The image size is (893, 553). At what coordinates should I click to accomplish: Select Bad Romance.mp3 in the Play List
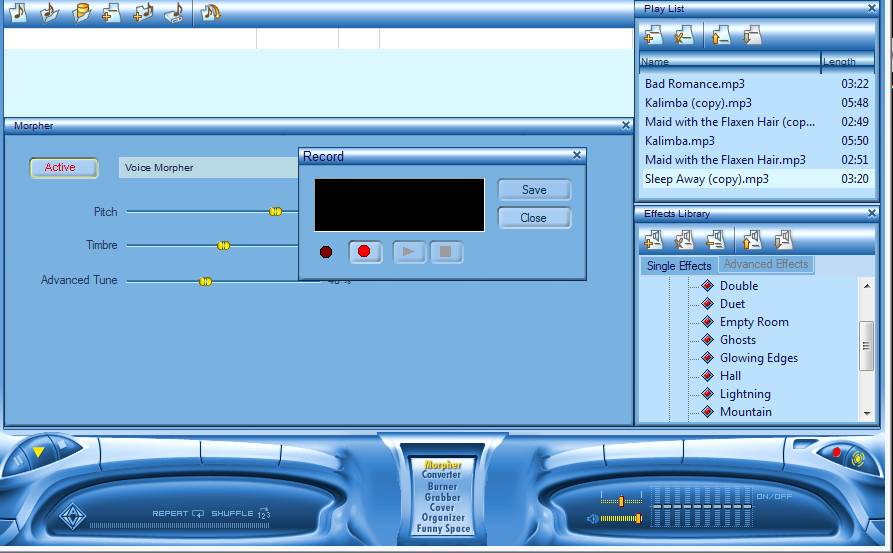pos(694,84)
